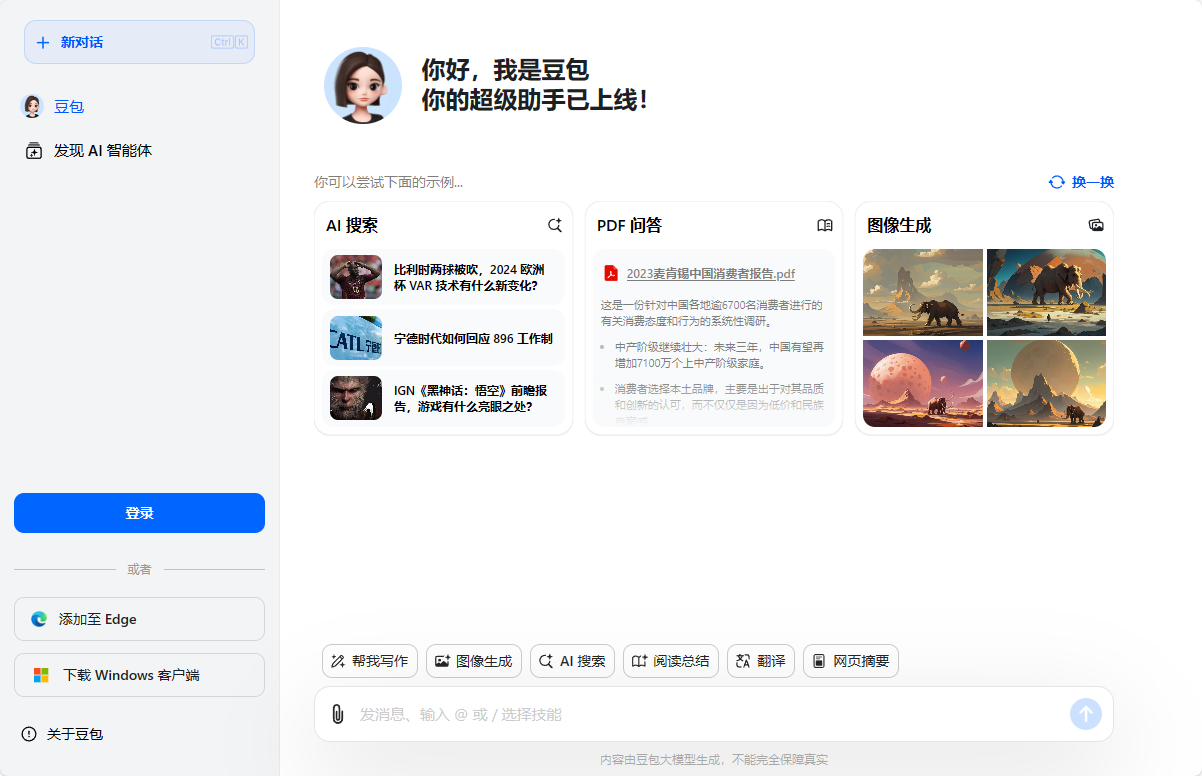Image resolution: width=1202 pixels, height=776 pixels.
Task: Attach a file using the paperclip icon
Action: tap(338, 714)
